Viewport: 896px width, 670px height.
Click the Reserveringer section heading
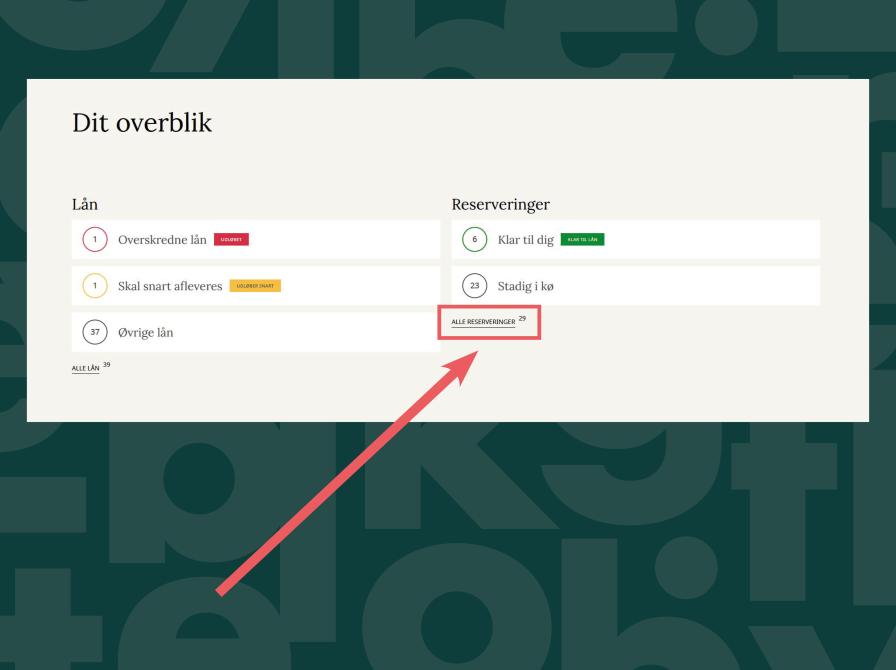pos(501,204)
